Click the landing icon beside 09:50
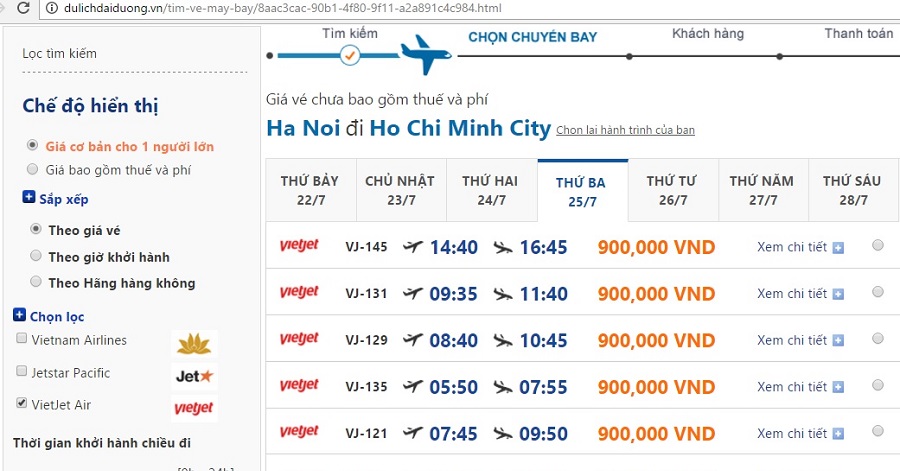900x471 pixels. click(x=502, y=433)
